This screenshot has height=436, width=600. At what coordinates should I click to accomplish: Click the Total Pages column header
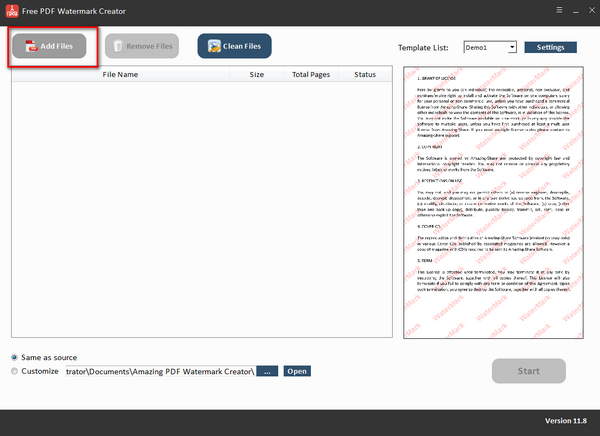311,75
